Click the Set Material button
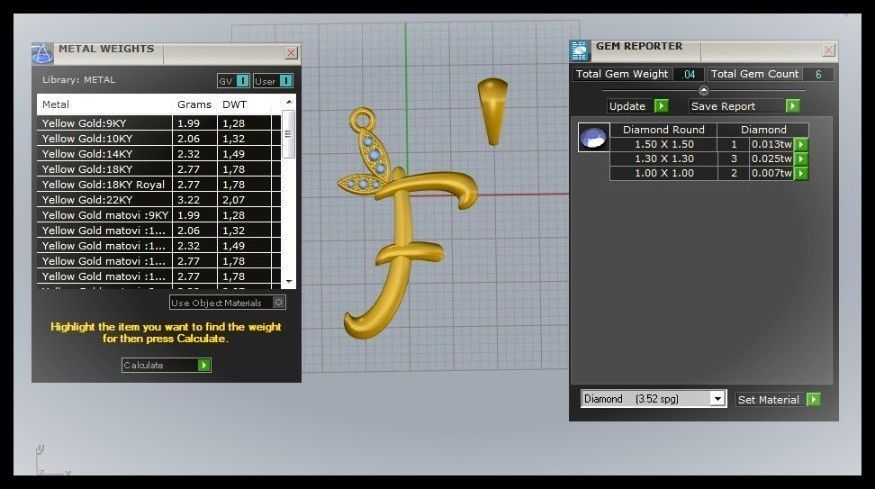Image resolution: width=875 pixels, height=489 pixels. click(x=778, y=400)
